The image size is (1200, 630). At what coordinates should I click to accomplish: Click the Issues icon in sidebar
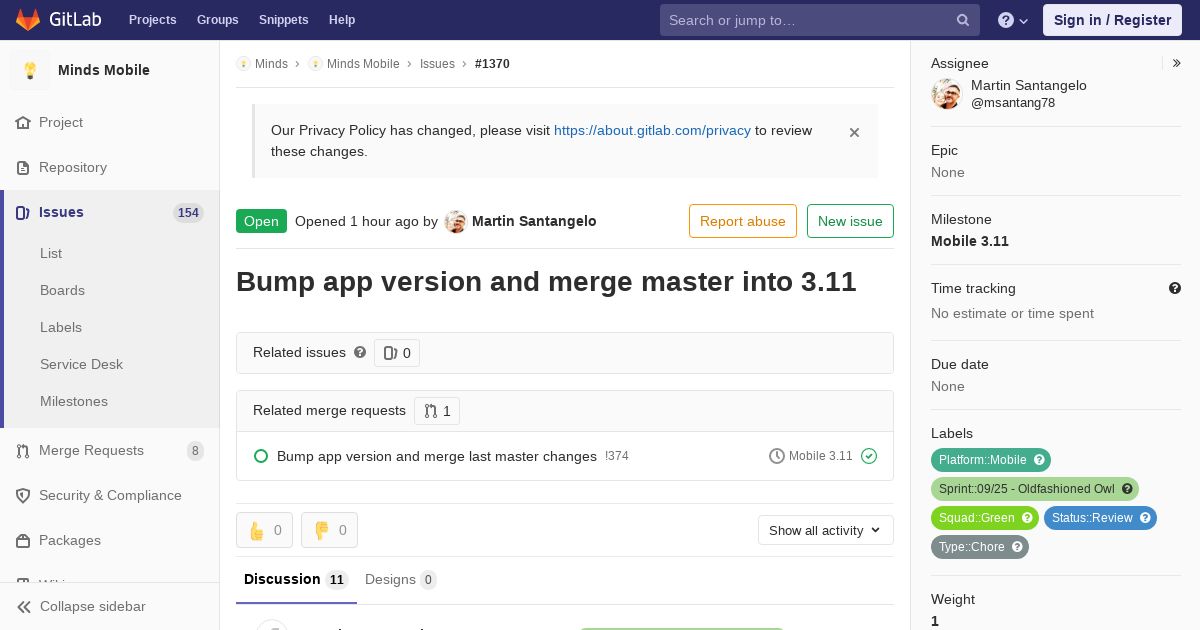pyautogui.click(x=23, y=212)
